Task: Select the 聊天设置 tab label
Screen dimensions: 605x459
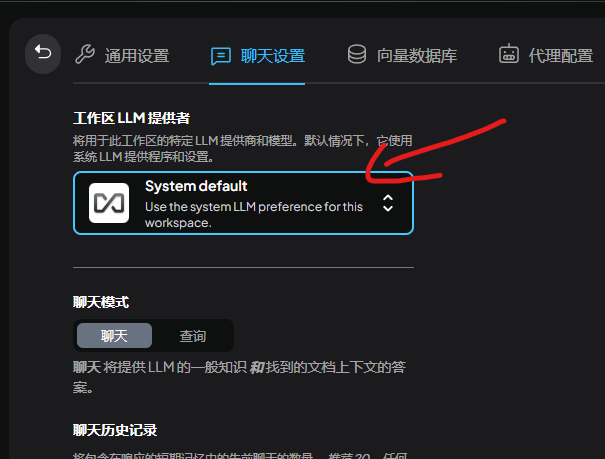Action: (x=273, y=56)
